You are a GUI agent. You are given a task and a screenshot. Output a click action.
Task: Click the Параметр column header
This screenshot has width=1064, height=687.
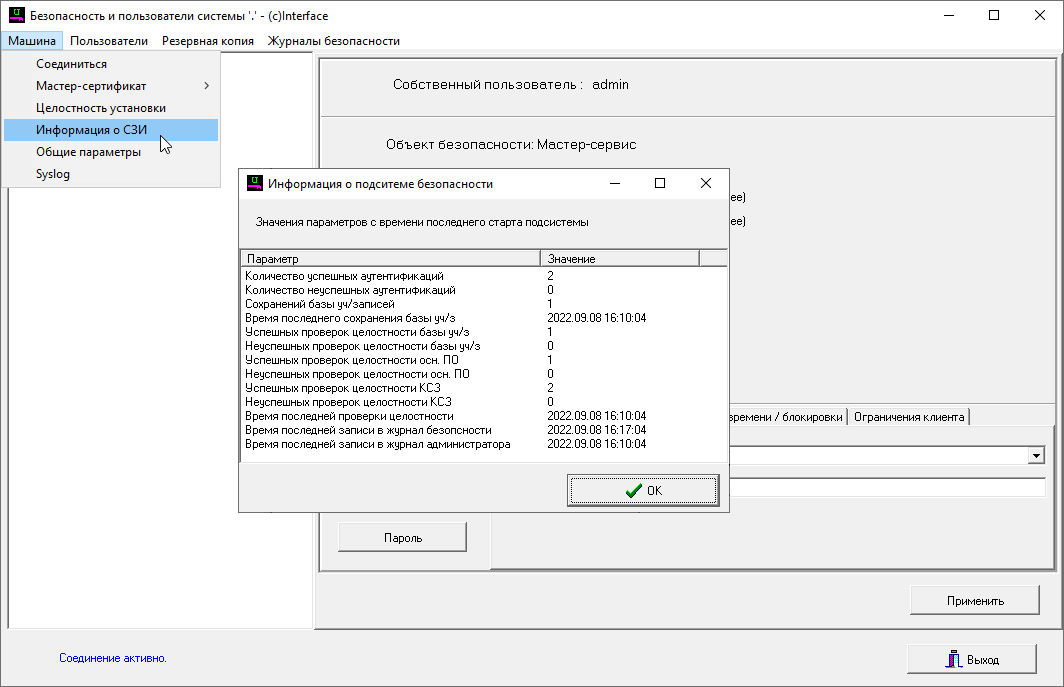390,259
